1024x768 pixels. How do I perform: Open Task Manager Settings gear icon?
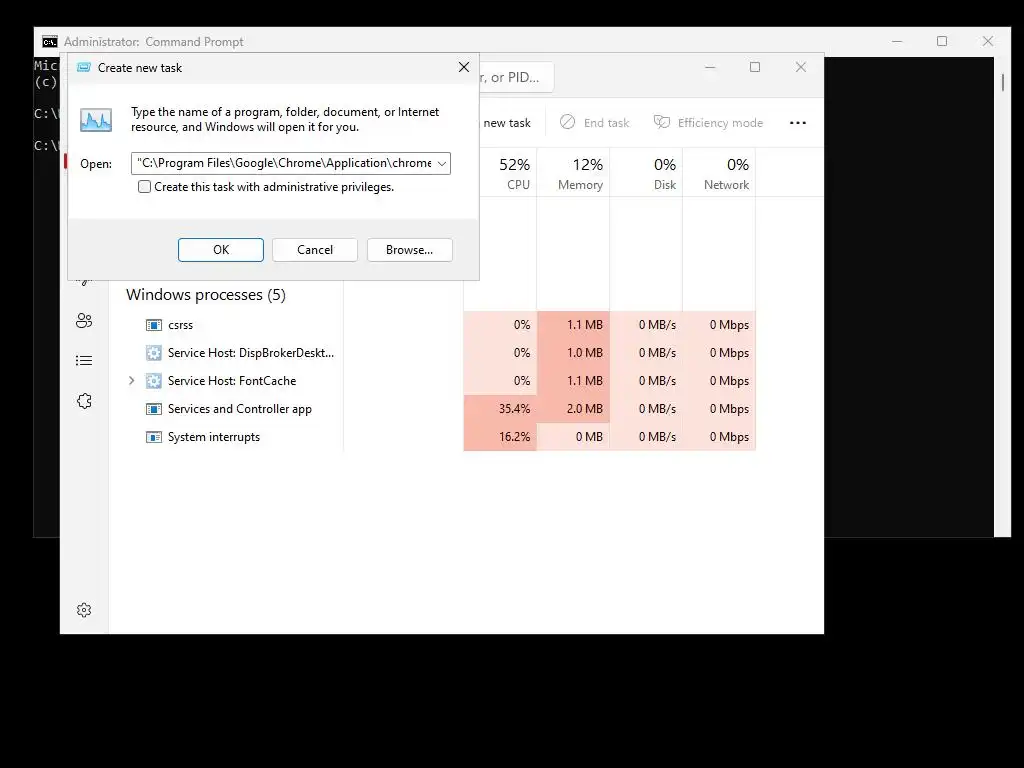click(x=84, y=610)
